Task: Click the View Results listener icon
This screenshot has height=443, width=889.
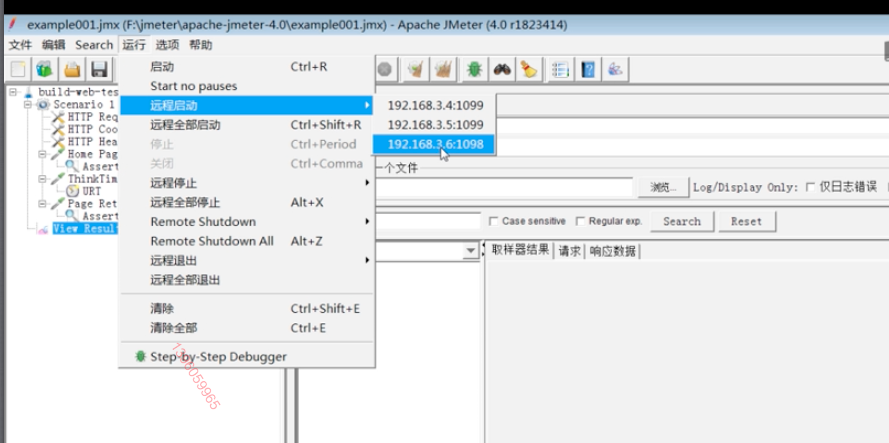Action: (x=43, y=229)
